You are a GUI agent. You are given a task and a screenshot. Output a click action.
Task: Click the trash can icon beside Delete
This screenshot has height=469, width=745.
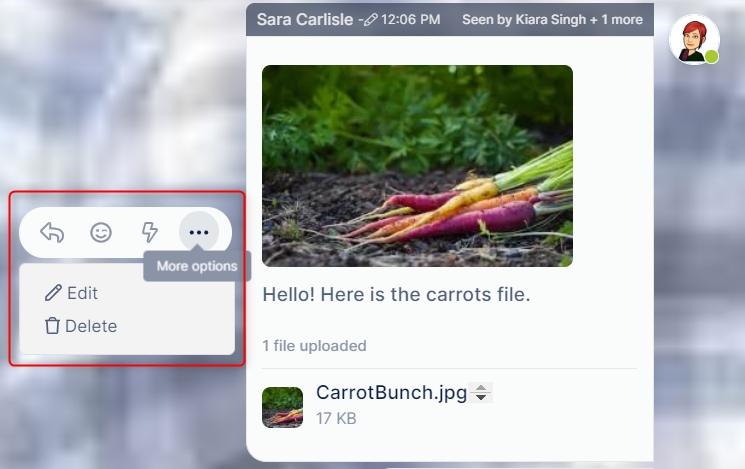pos(52,326)
